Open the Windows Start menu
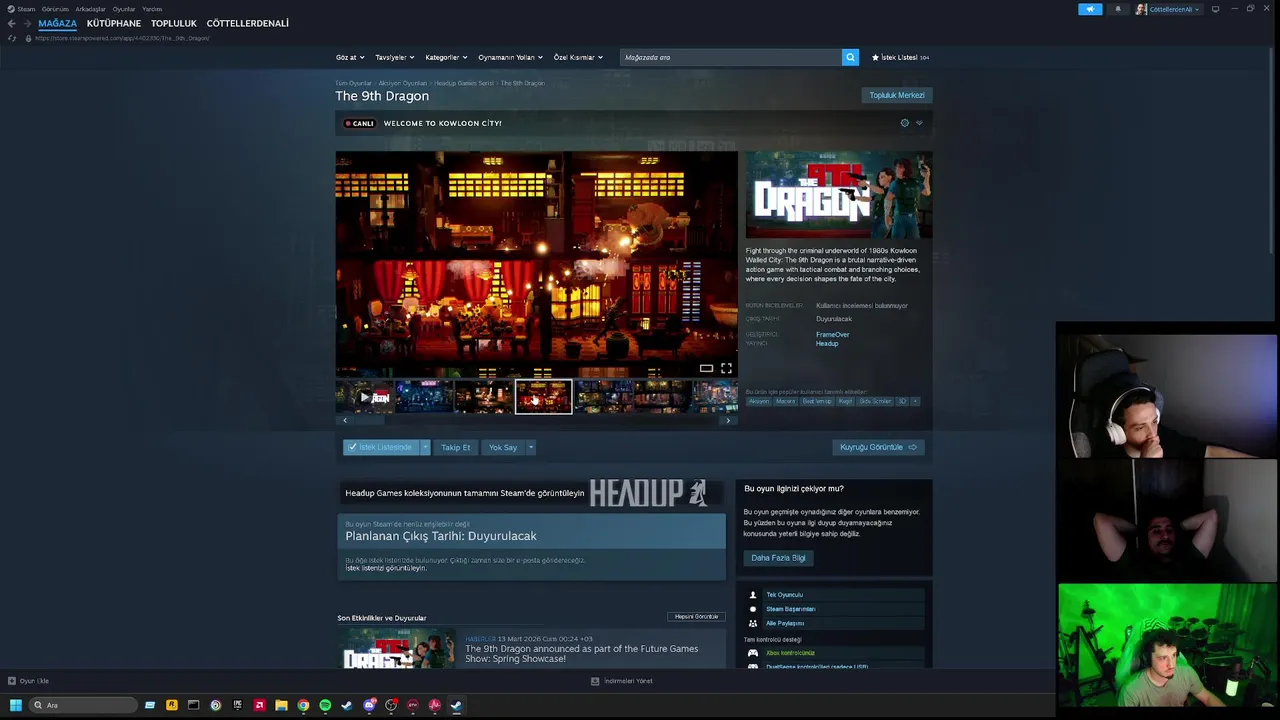 (x=15, y=705)
